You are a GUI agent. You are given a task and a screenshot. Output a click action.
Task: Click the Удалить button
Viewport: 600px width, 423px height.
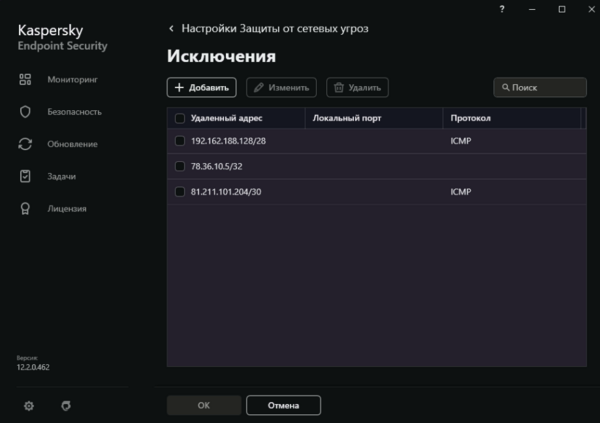(357, 88)
